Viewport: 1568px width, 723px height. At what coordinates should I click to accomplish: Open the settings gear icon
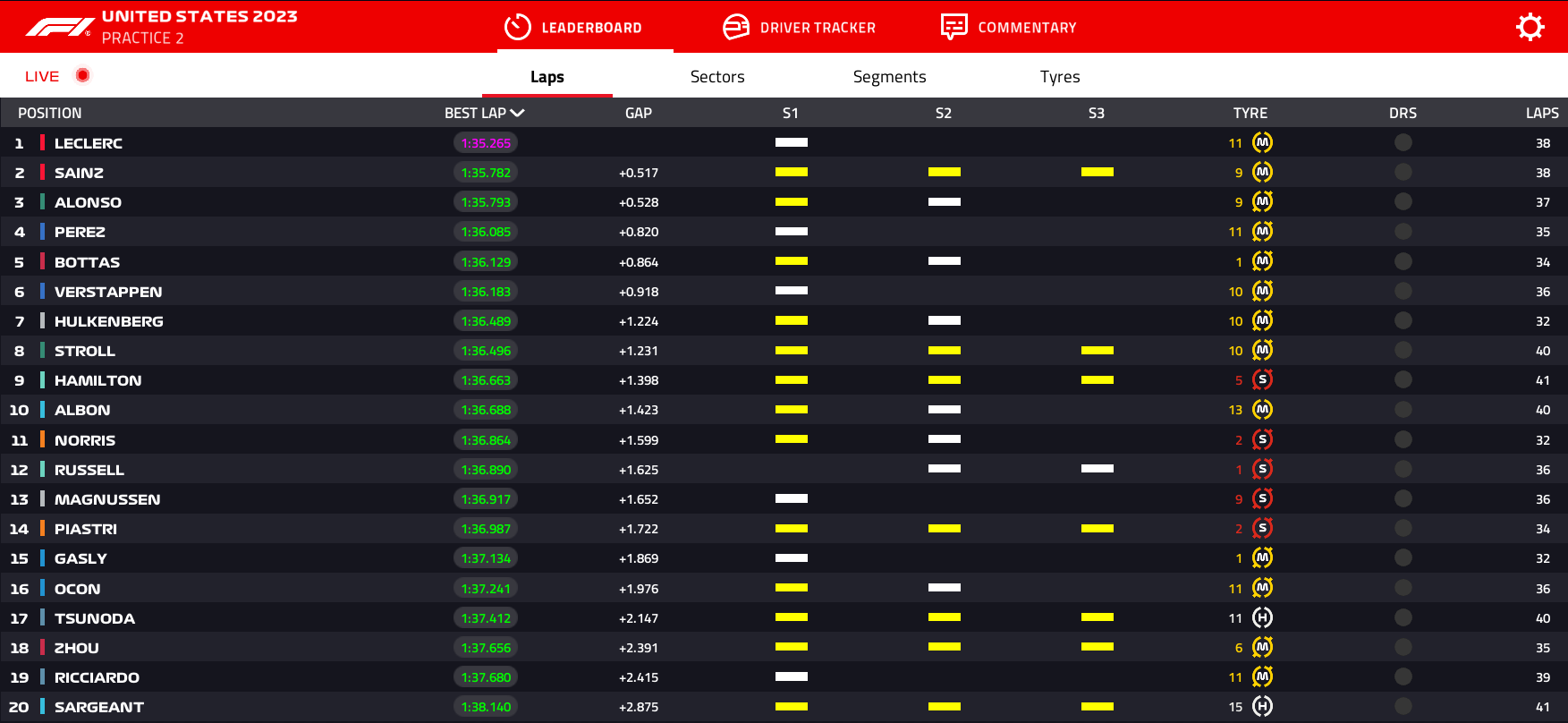point(1530,27)
